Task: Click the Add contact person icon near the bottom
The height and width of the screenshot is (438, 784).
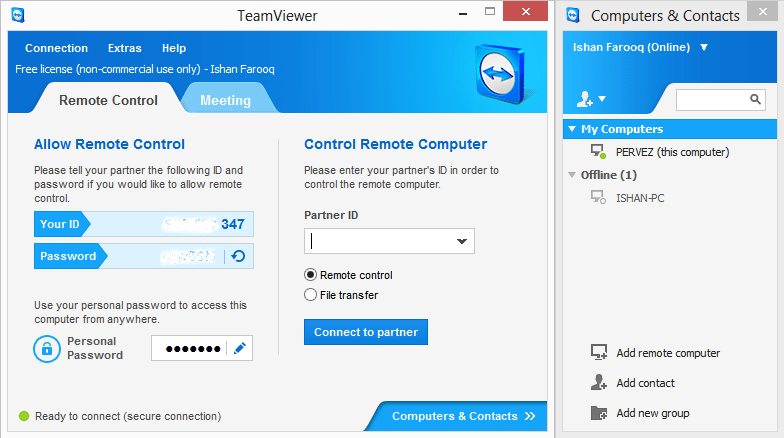Action: (598, 382)
